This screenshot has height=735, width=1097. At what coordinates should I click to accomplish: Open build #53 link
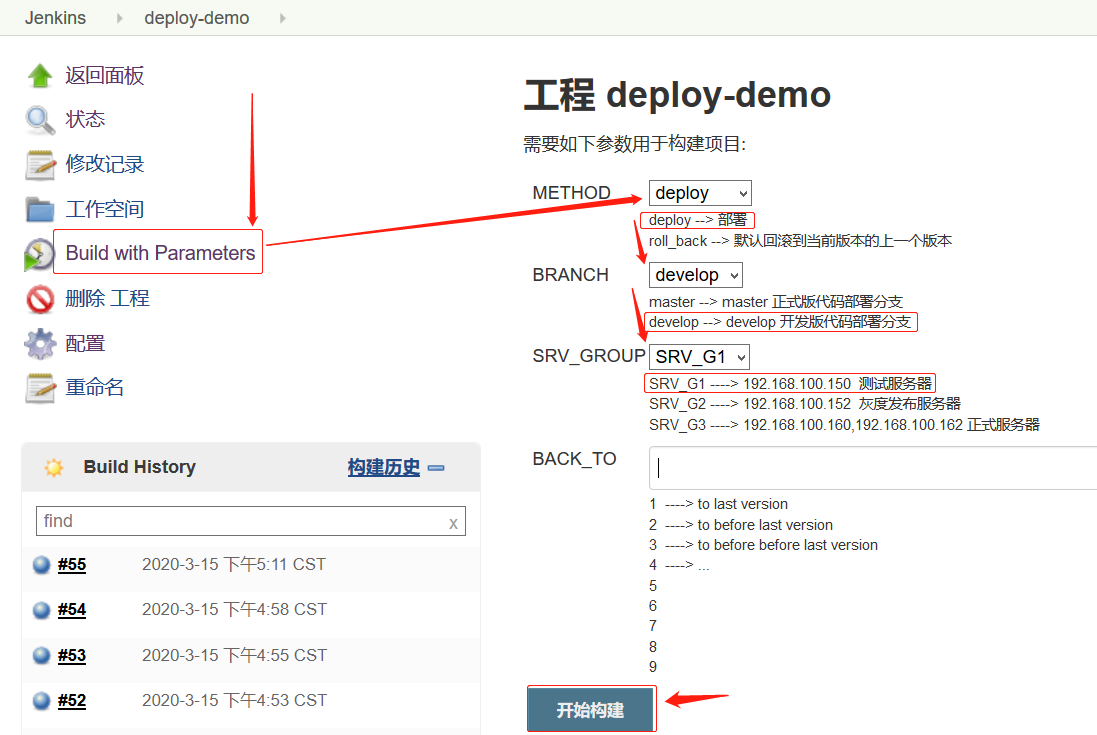coord(72,655)
